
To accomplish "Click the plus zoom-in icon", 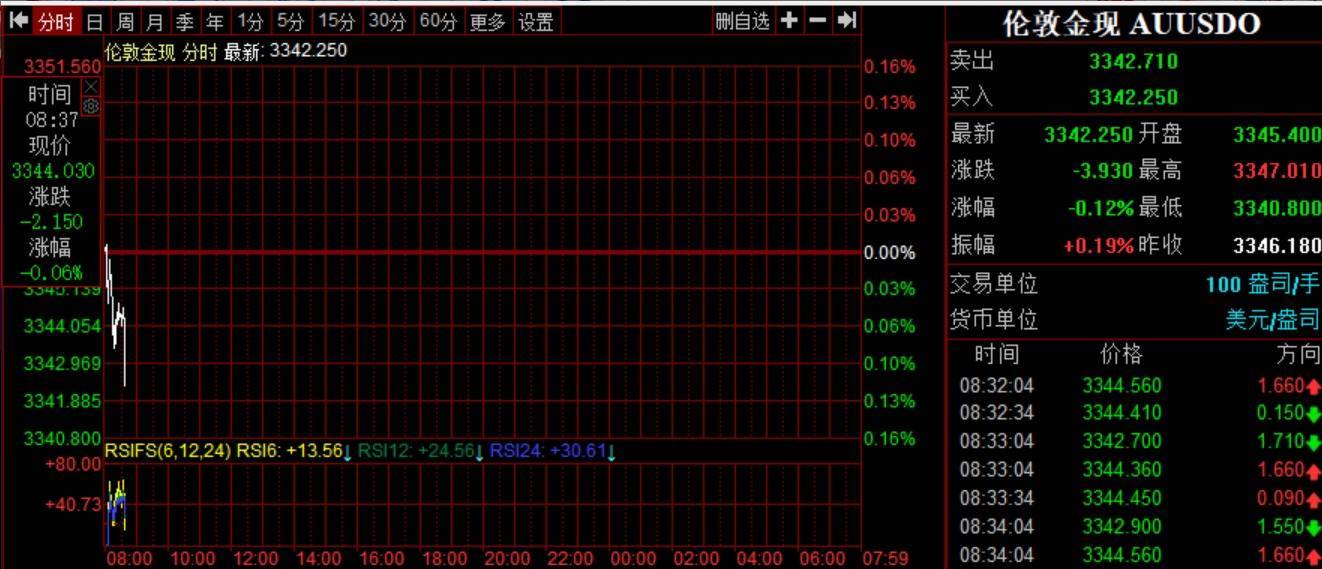I will [x=789, y=21].
